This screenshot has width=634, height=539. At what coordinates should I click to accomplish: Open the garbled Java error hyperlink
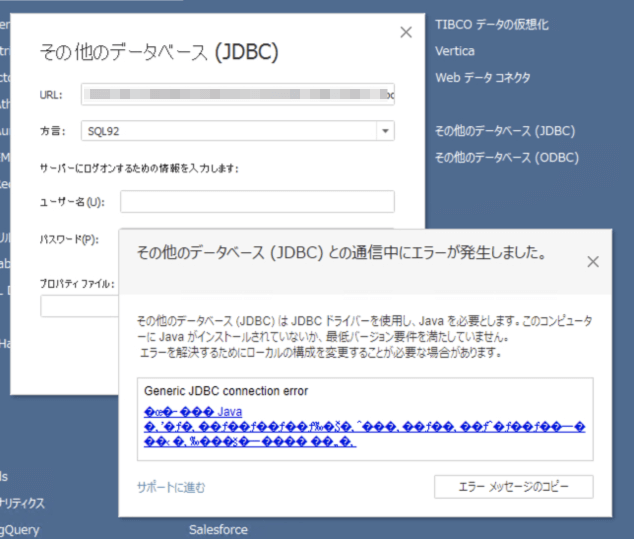pyautogui.click(x=364, y=427)
